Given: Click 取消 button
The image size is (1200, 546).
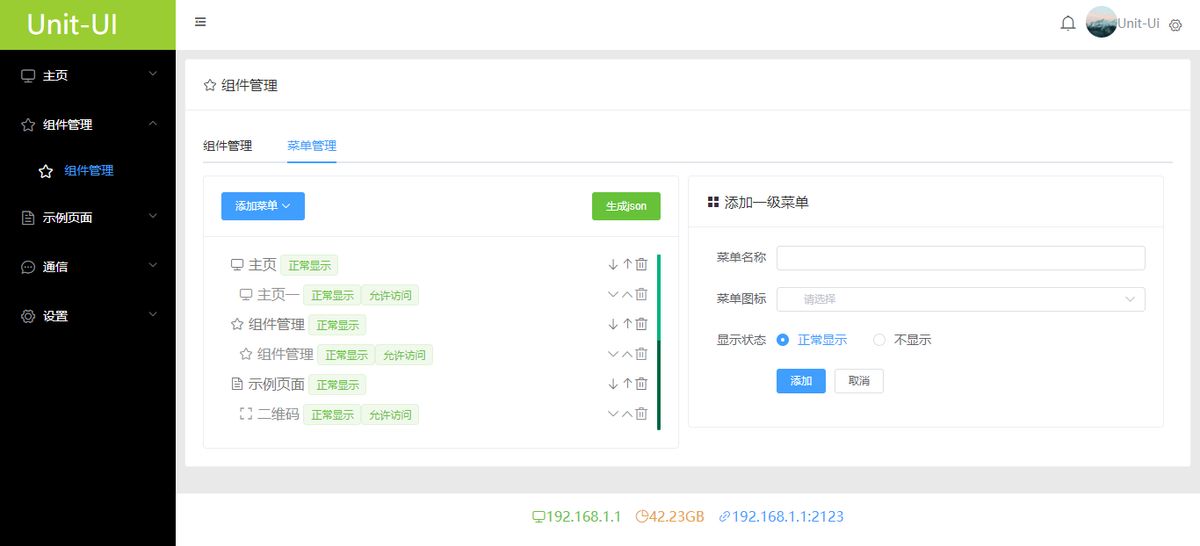Looking at the screenshot, I should point(859,381).
